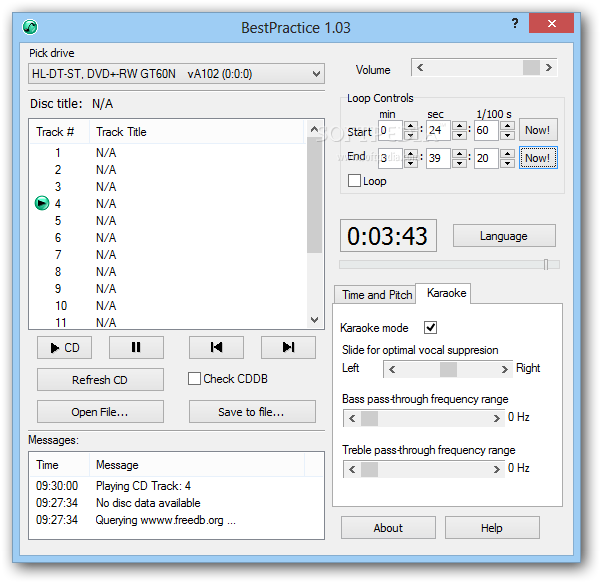Screen dimensions: 601x583
Task: Play the CD with the CD button
Action: 64,348
